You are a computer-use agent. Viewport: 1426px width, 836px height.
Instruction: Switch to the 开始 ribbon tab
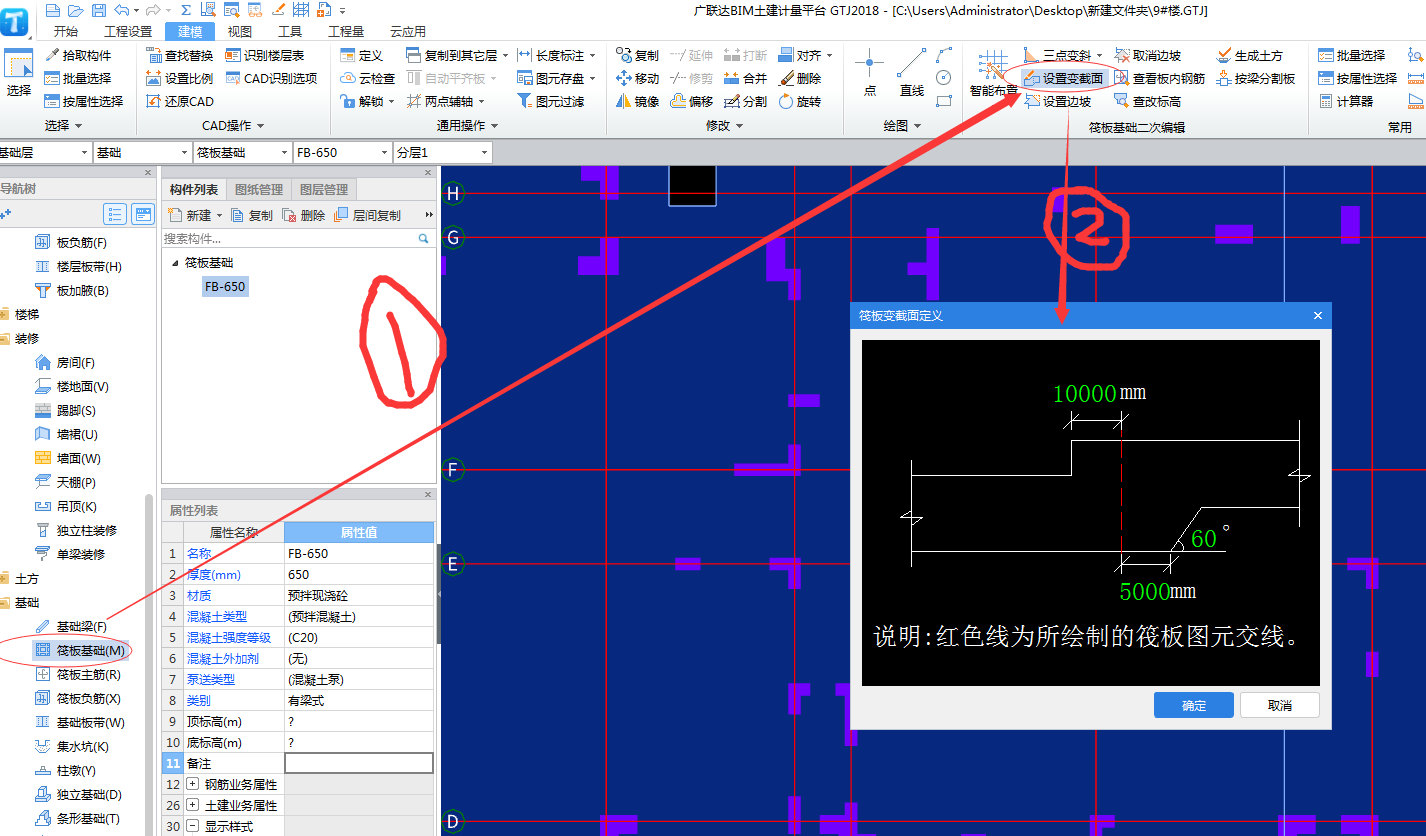(x=66, y=31)
